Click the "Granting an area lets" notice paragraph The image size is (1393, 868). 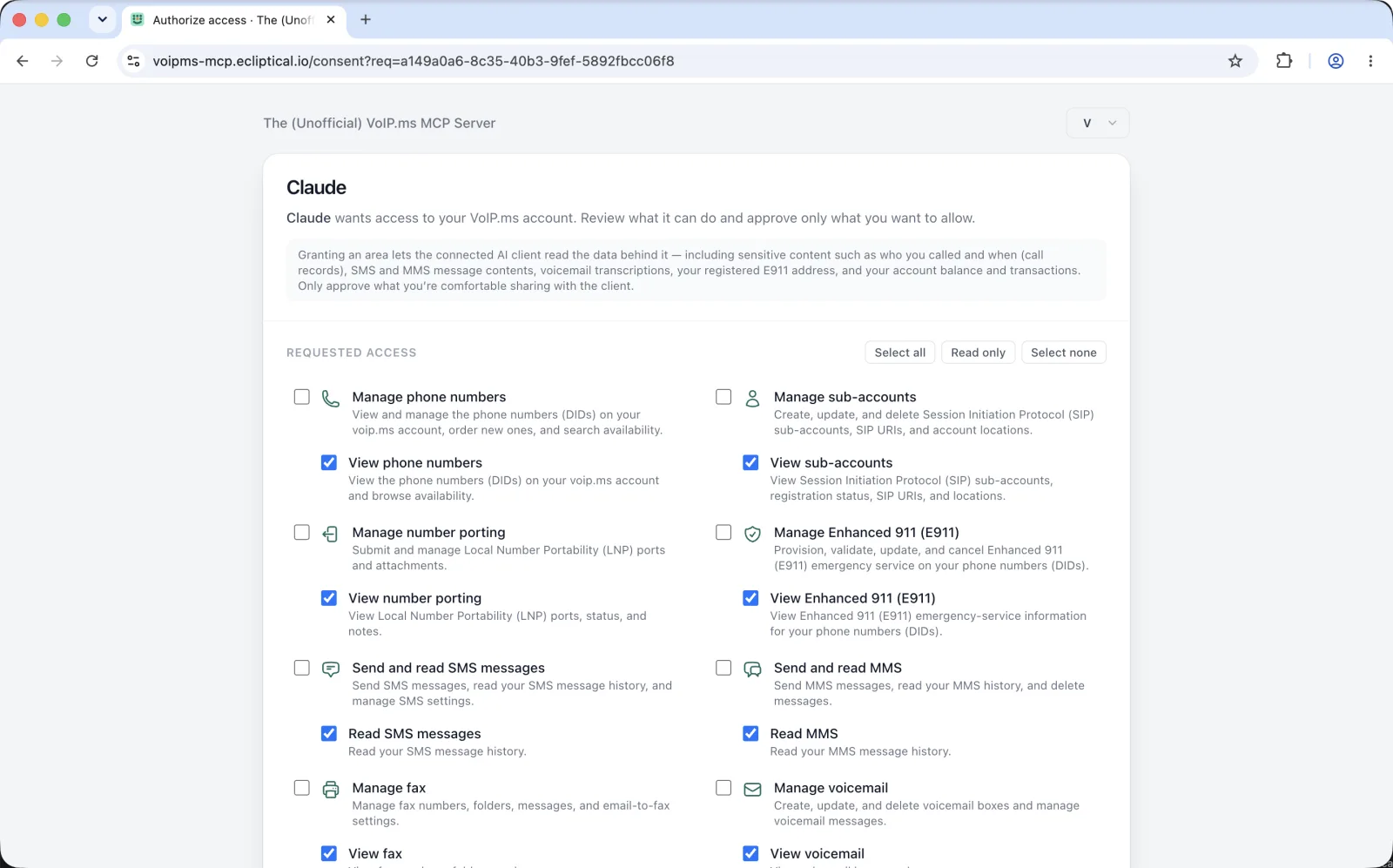[696, 270]
